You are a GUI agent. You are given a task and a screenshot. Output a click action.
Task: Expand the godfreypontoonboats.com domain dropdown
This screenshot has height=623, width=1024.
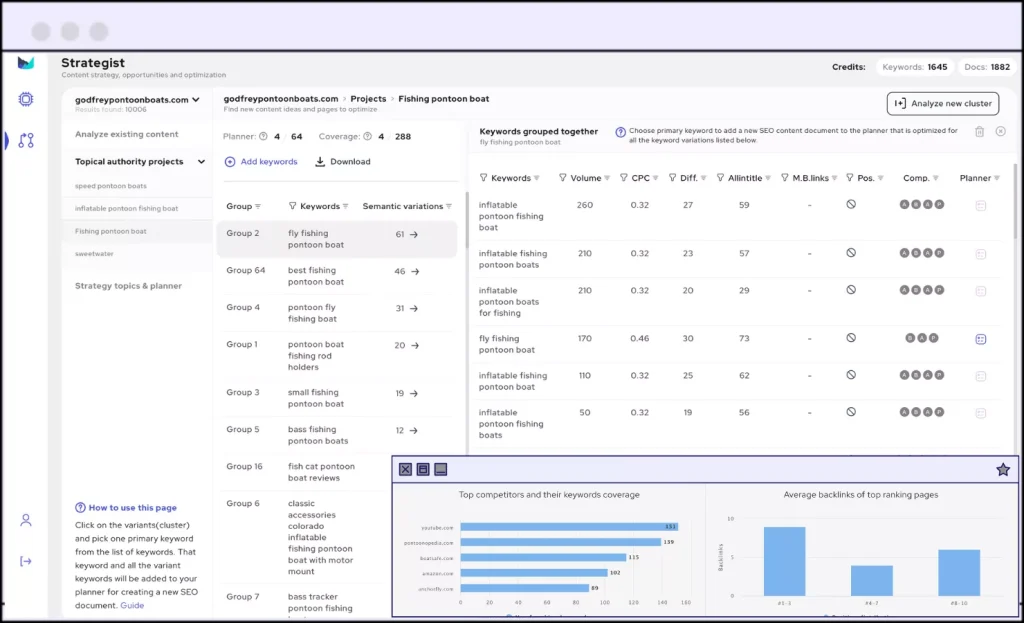pos(196,100)
